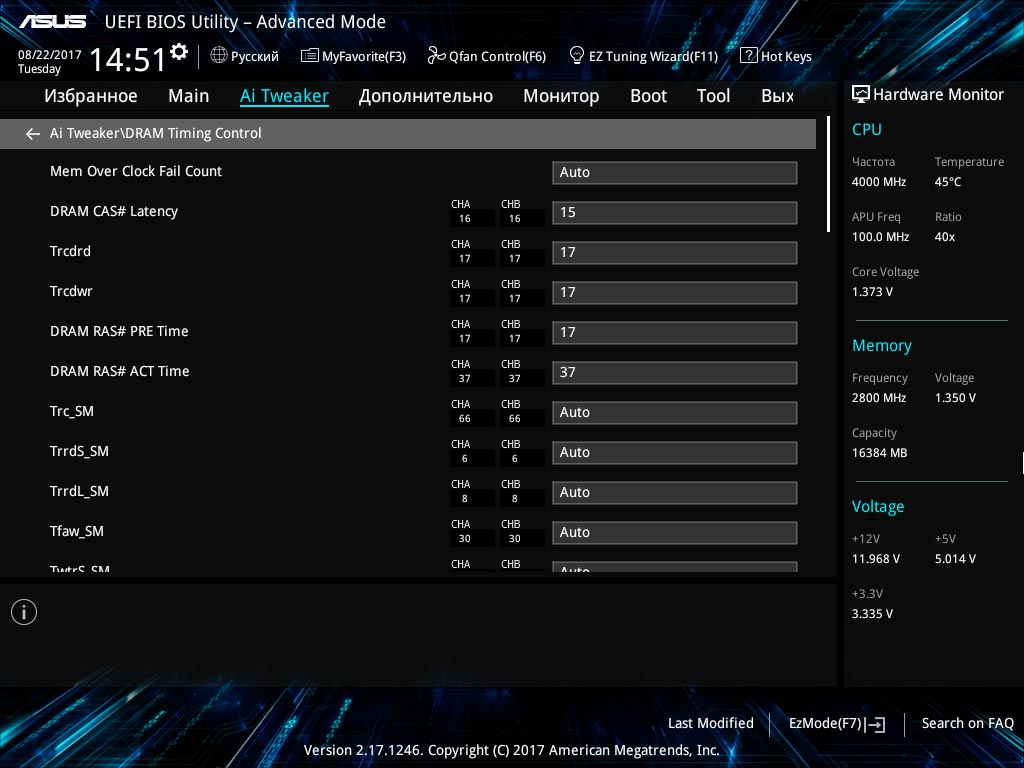This screenshot has height=768, width=1024.
Task: Click the settings gear next to the clock
Action: pyautogui.click(x=179, y=52)
